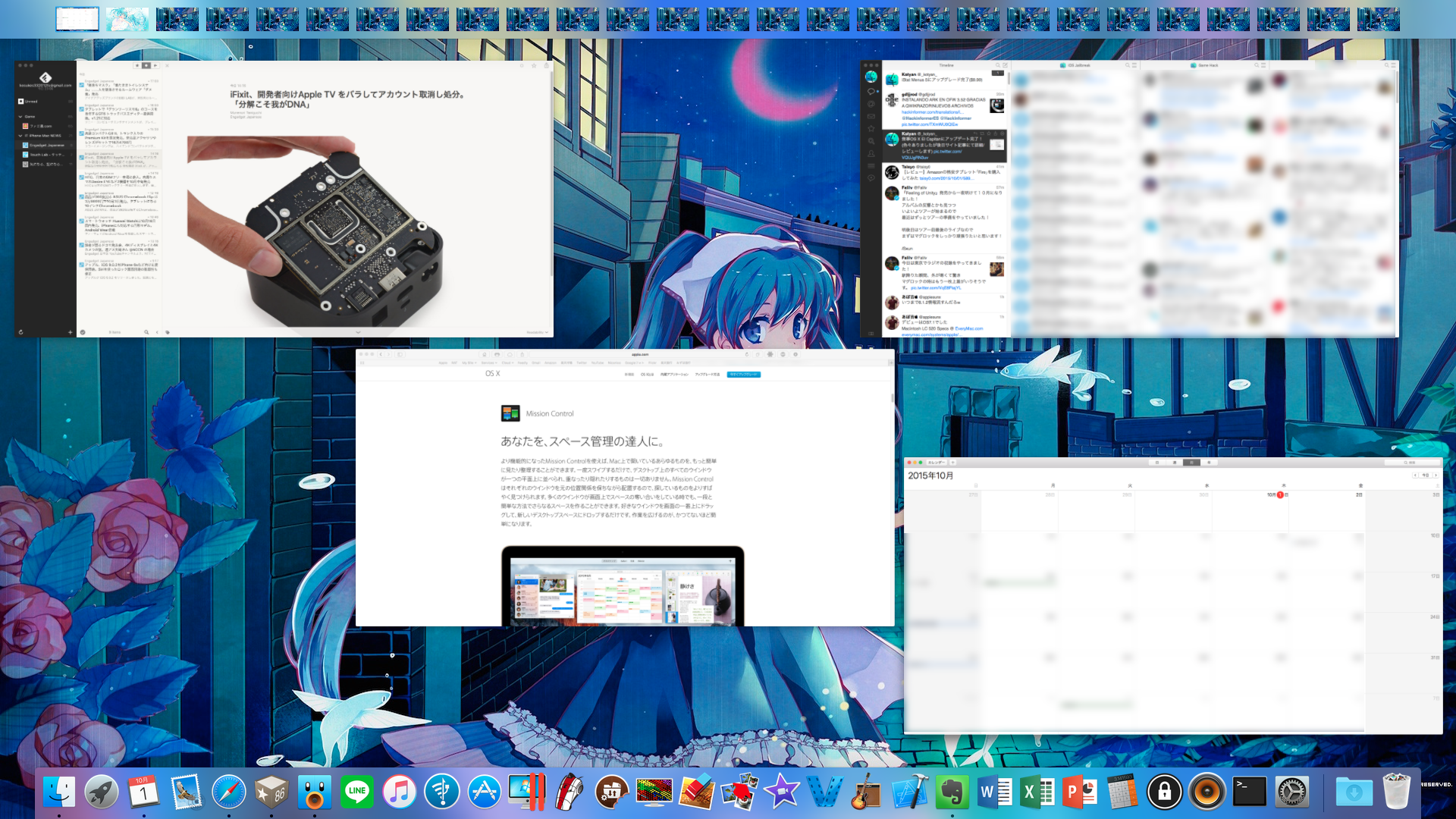Open EveryMac.com link in last tweet
Screen dimensions: 1456x819
point(968,329)
